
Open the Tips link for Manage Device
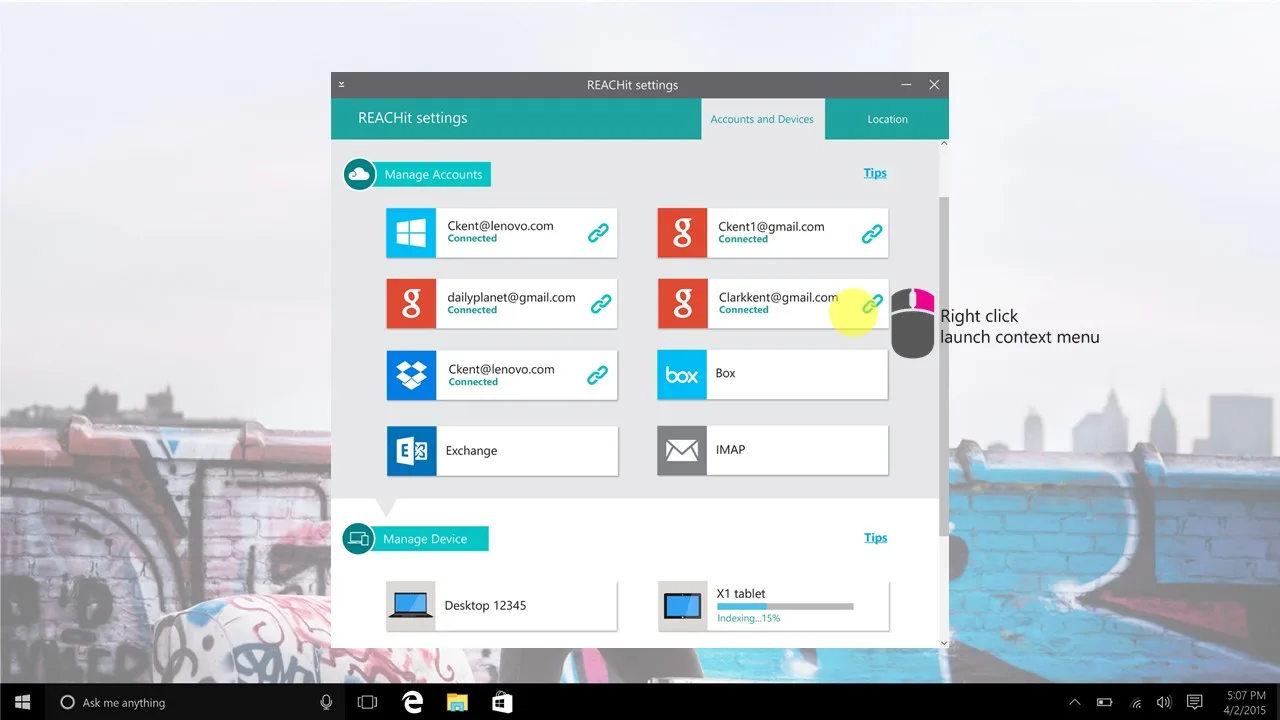pos(876,538)
